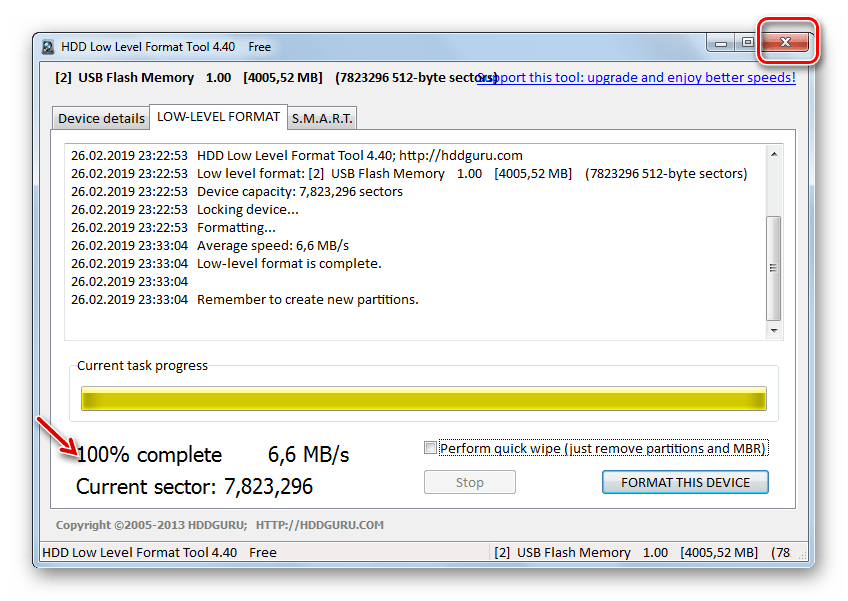The width and height of the screenshot is (848, 601).
Task: Click the log scrollbar up arrow
Action: coord(774,155)
